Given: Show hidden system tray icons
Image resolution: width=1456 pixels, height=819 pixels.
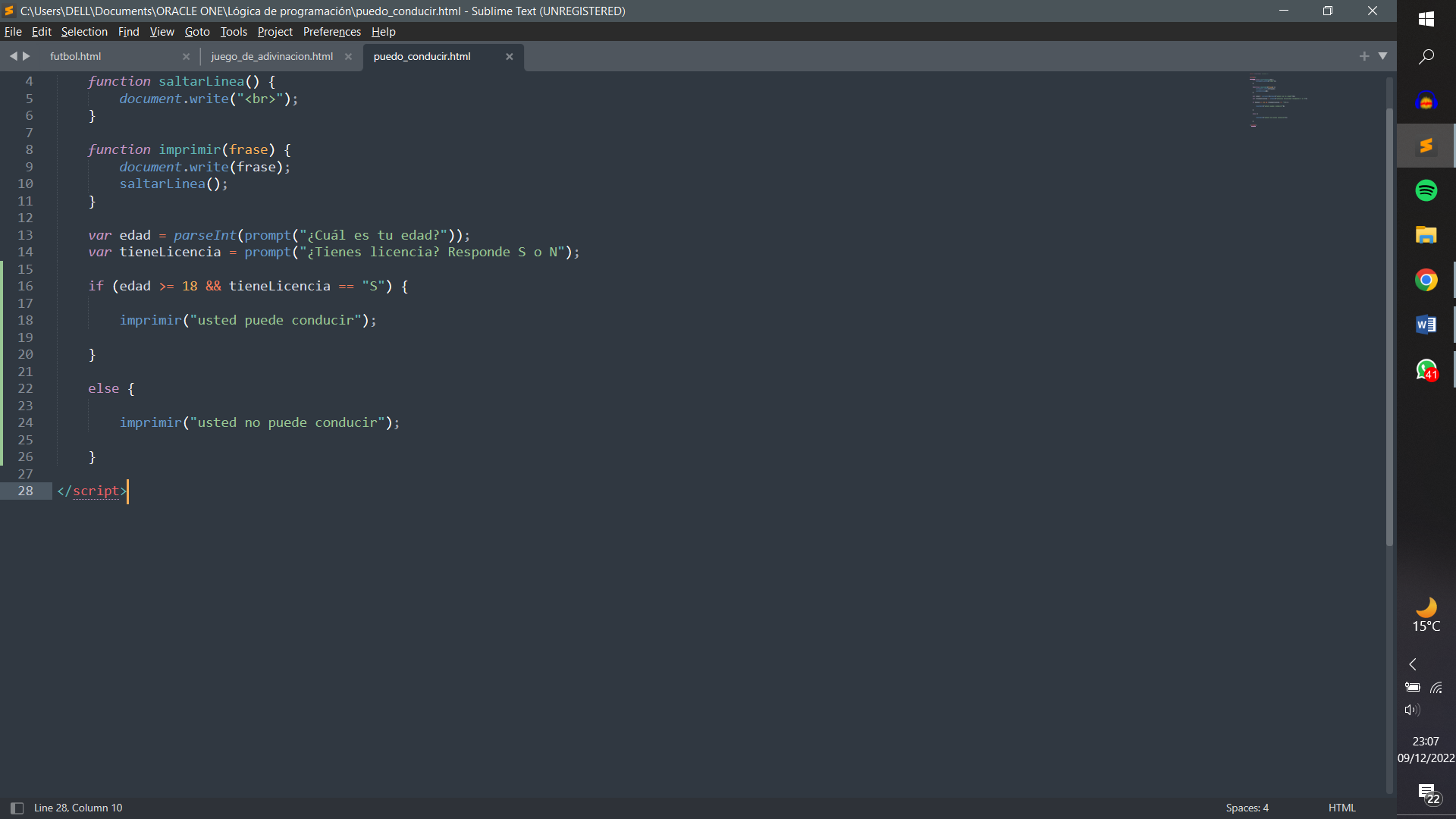Looking at the screenshot, I should pyautogui.click(x=1412, y=664).
